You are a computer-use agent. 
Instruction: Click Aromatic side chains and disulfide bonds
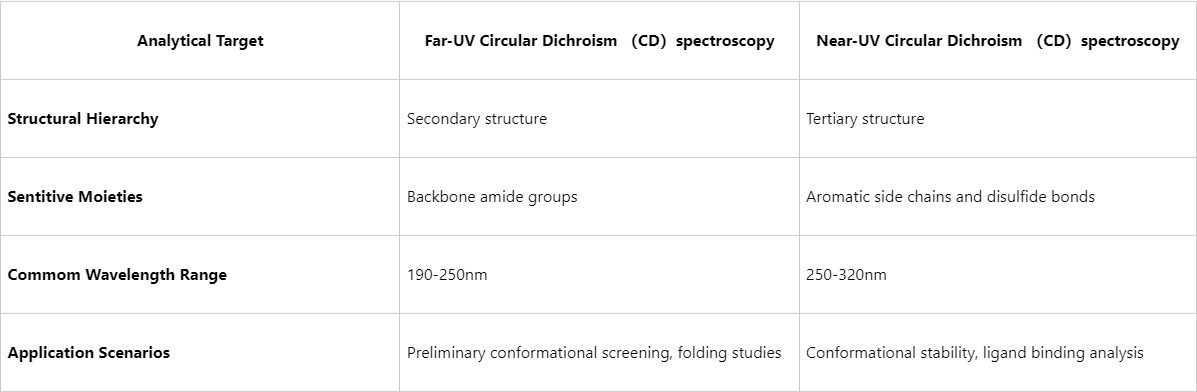950,196
